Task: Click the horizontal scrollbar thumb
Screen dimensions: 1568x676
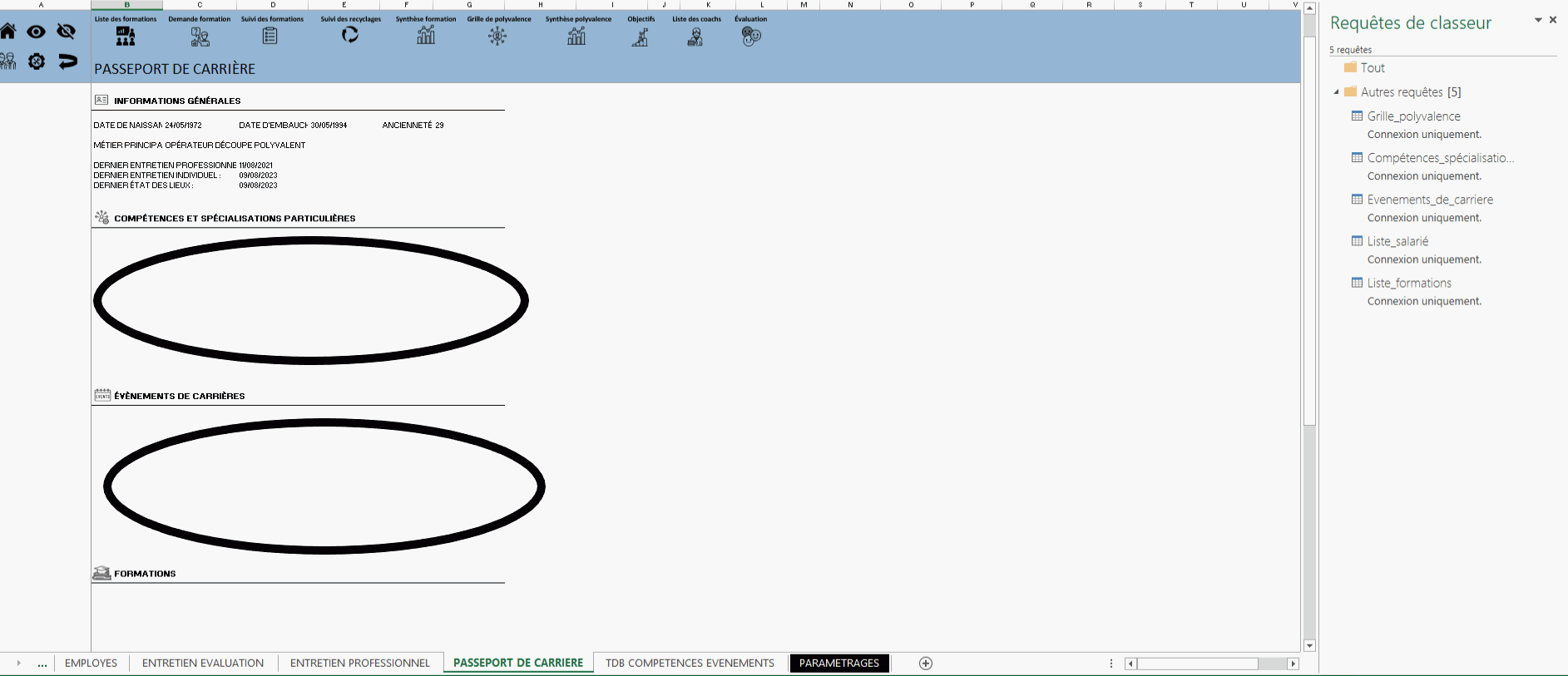Action: (x=1198, y=664)
